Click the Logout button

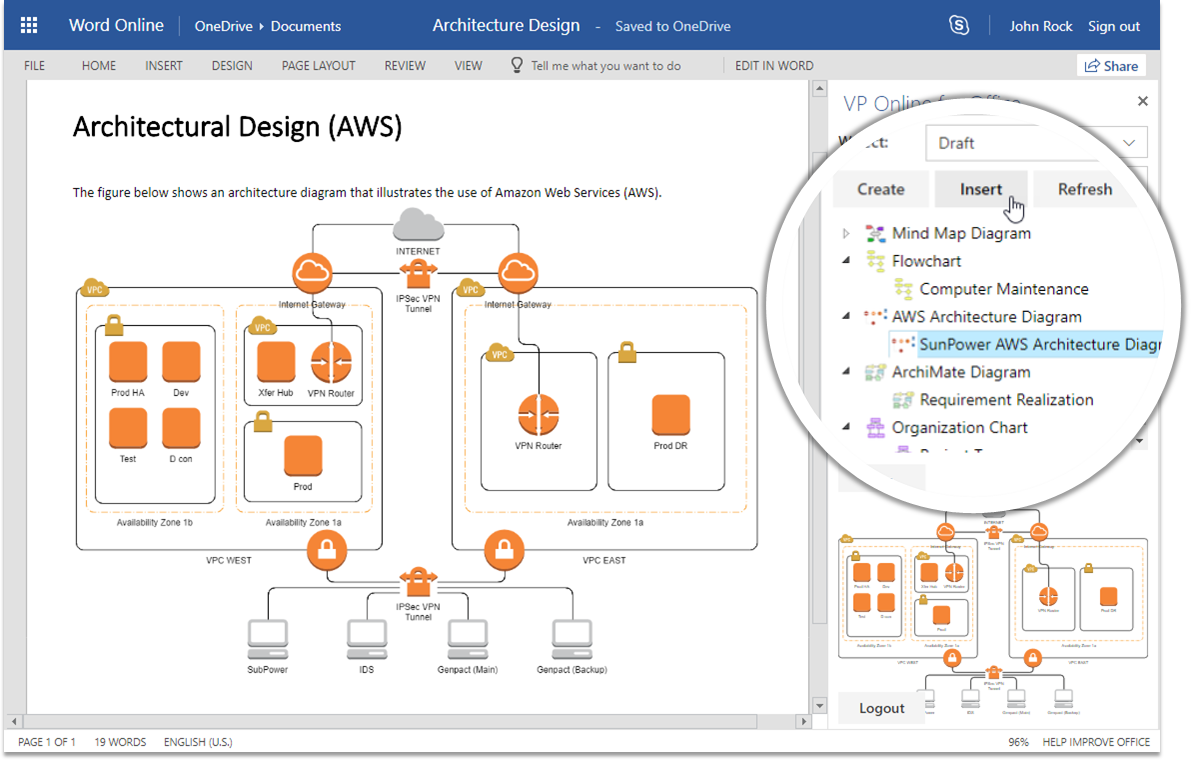pos(881,708)
